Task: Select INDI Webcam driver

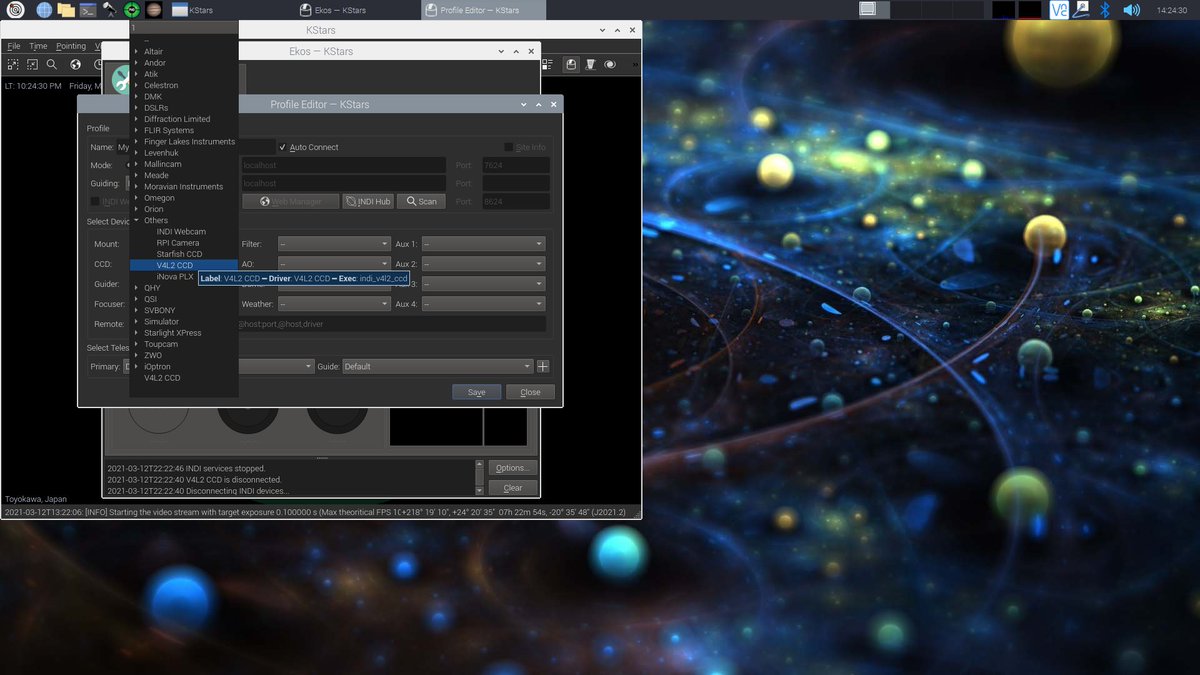Action: point(181,232)
